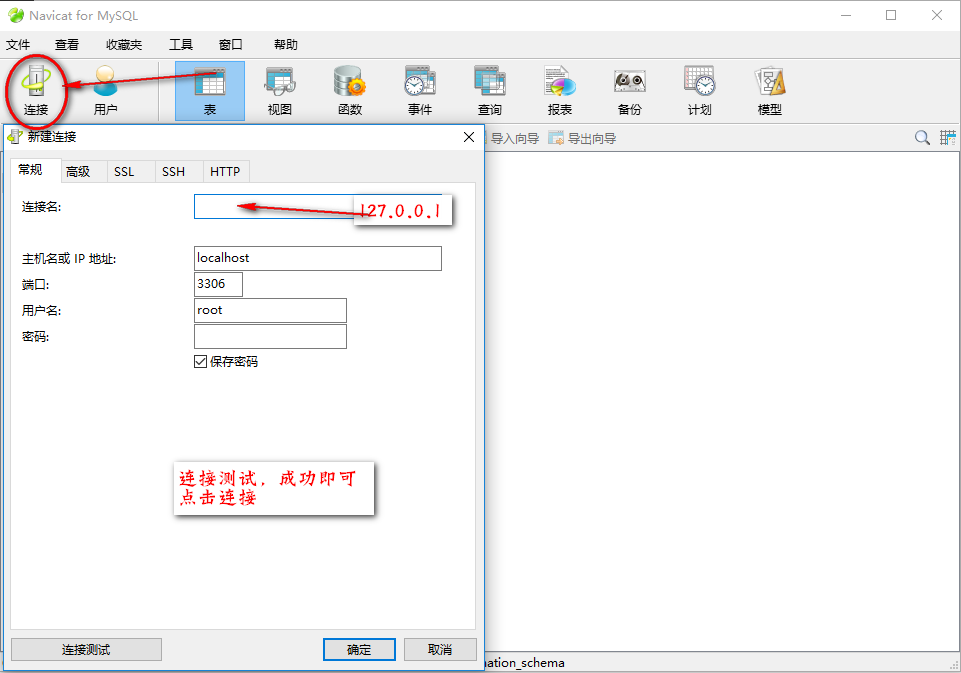Open the 用户 user management icon

click(x=105, y=91)
